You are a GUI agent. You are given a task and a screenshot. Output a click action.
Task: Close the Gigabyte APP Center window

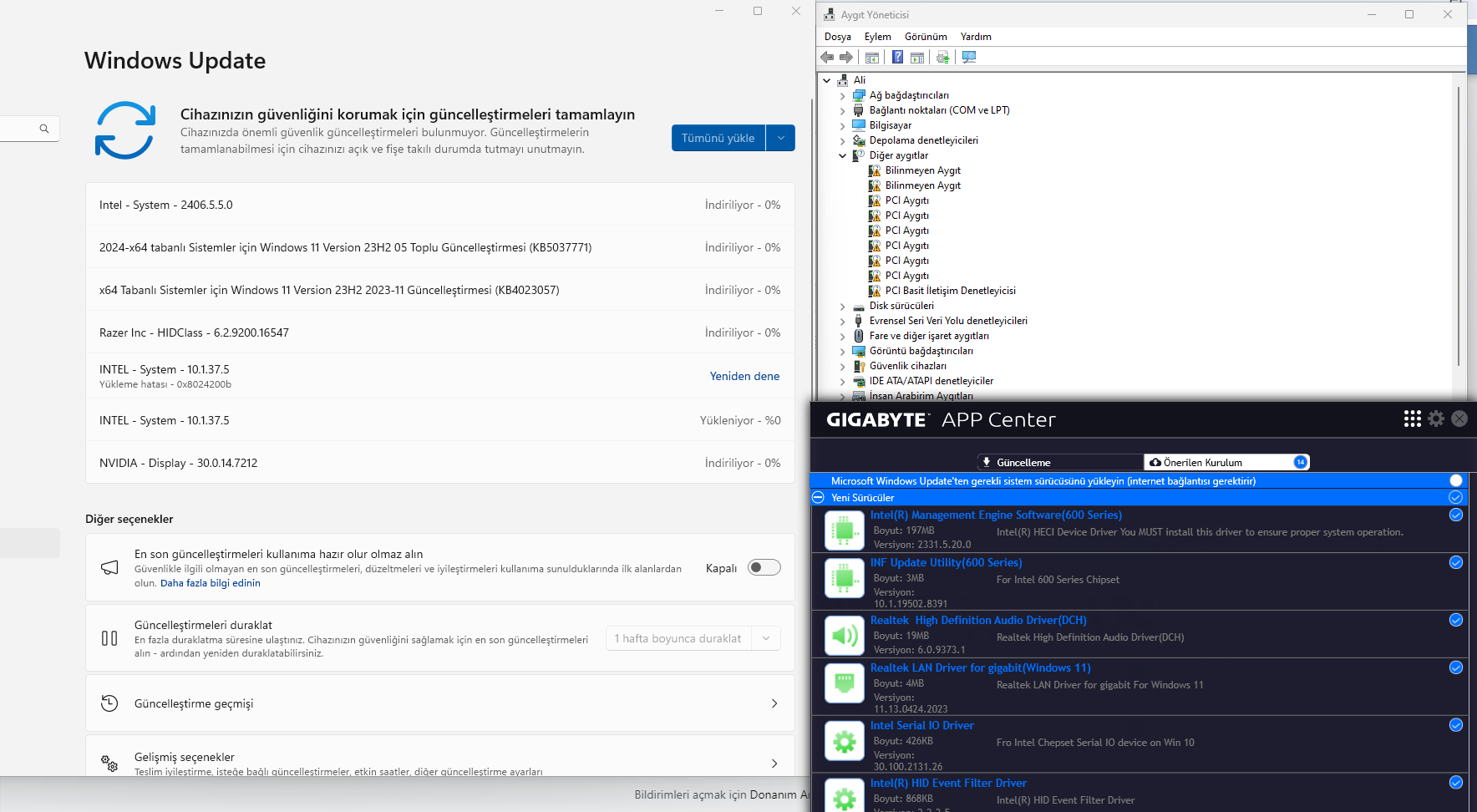(1459, 419)
